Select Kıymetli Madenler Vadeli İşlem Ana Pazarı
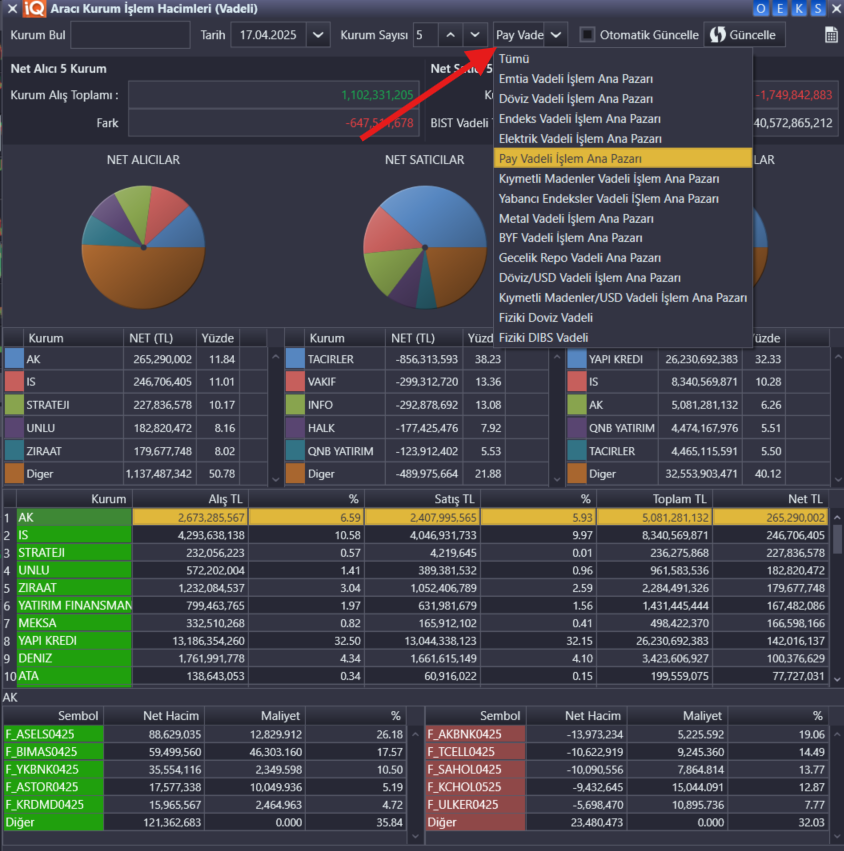 point(623,179)
